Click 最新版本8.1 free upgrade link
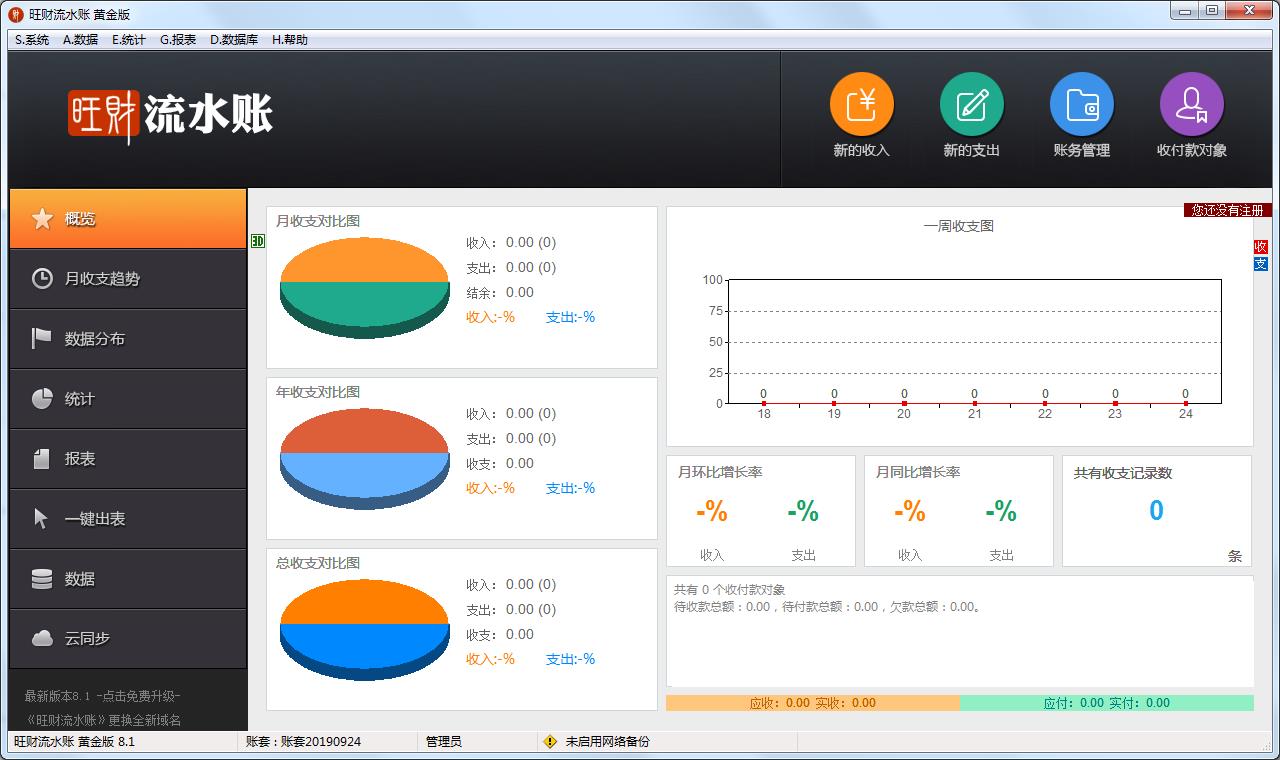 point(103,696)
